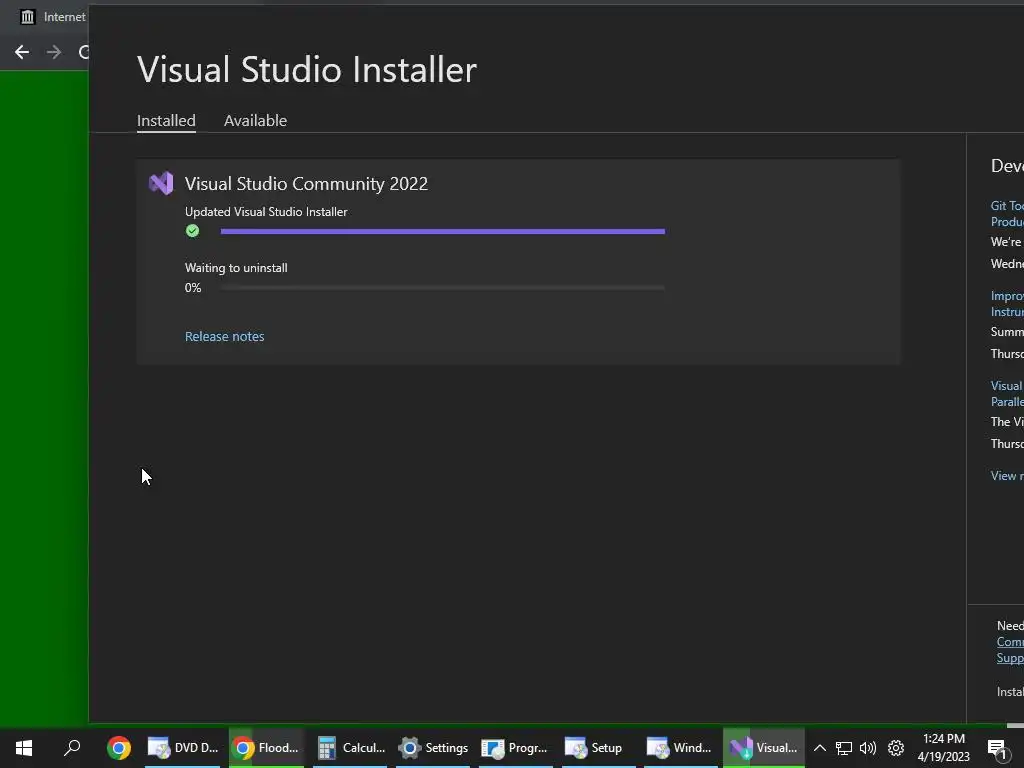Viewport: 1024px width, 768px height.
Task: Click the browser Reload button
Action: pos(83,52)
